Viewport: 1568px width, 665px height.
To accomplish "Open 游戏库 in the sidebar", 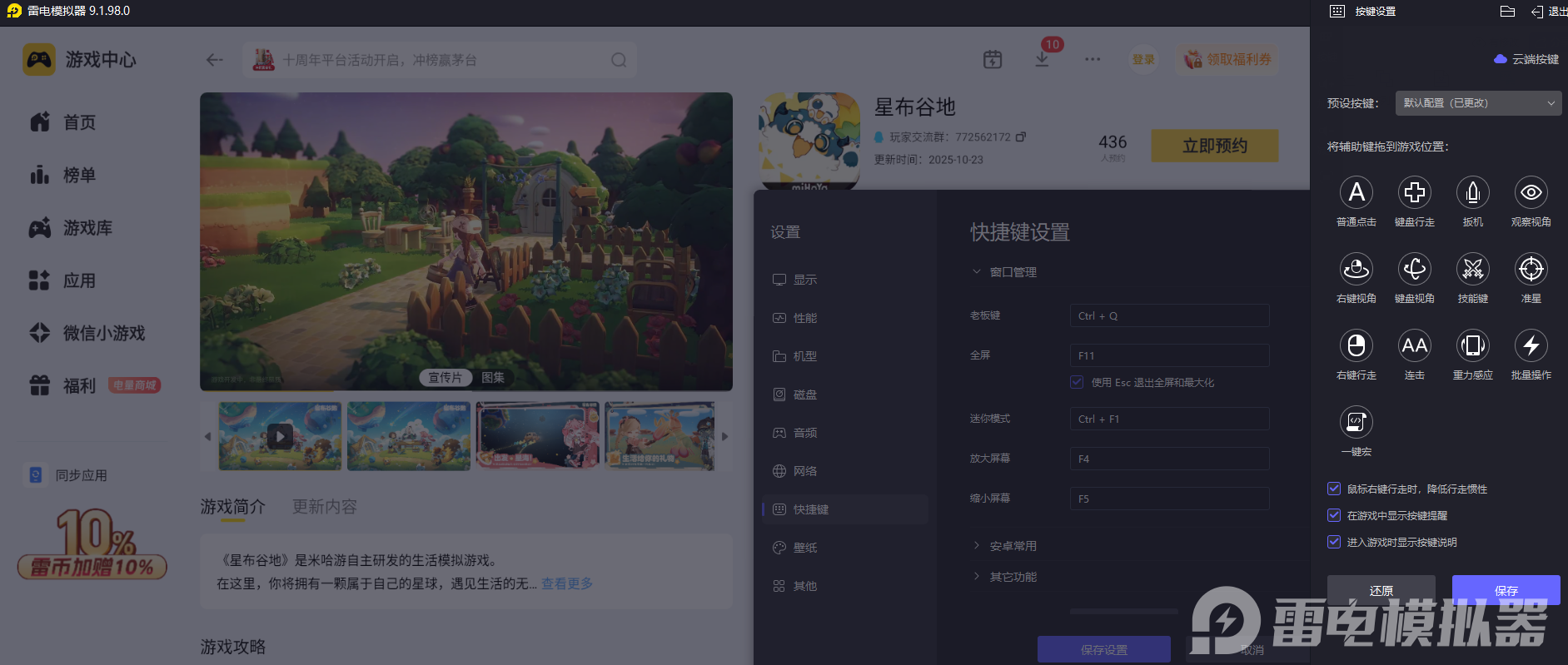I will [x=71, y=228].
